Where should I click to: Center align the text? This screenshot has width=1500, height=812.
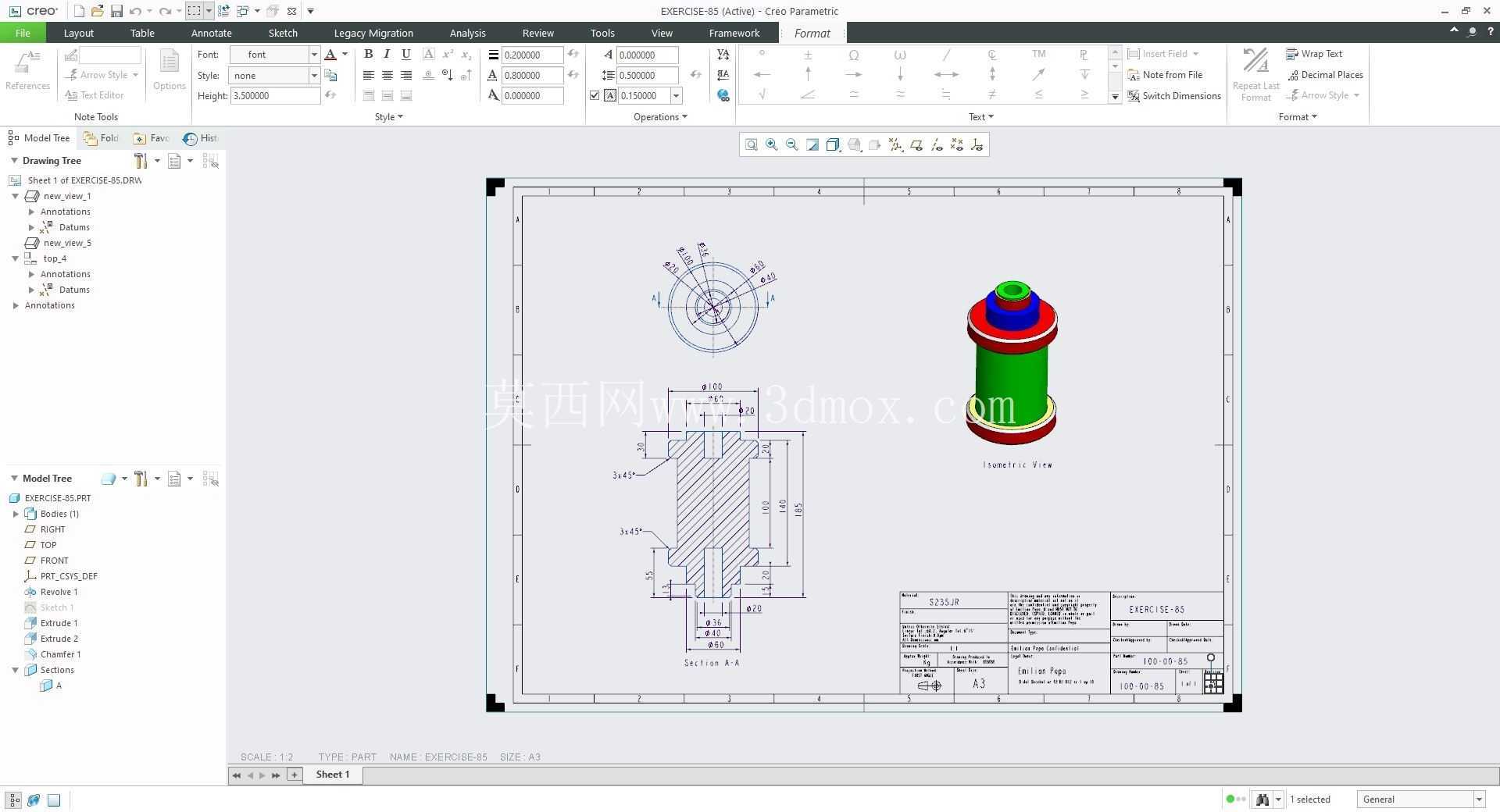pos(387,75)
